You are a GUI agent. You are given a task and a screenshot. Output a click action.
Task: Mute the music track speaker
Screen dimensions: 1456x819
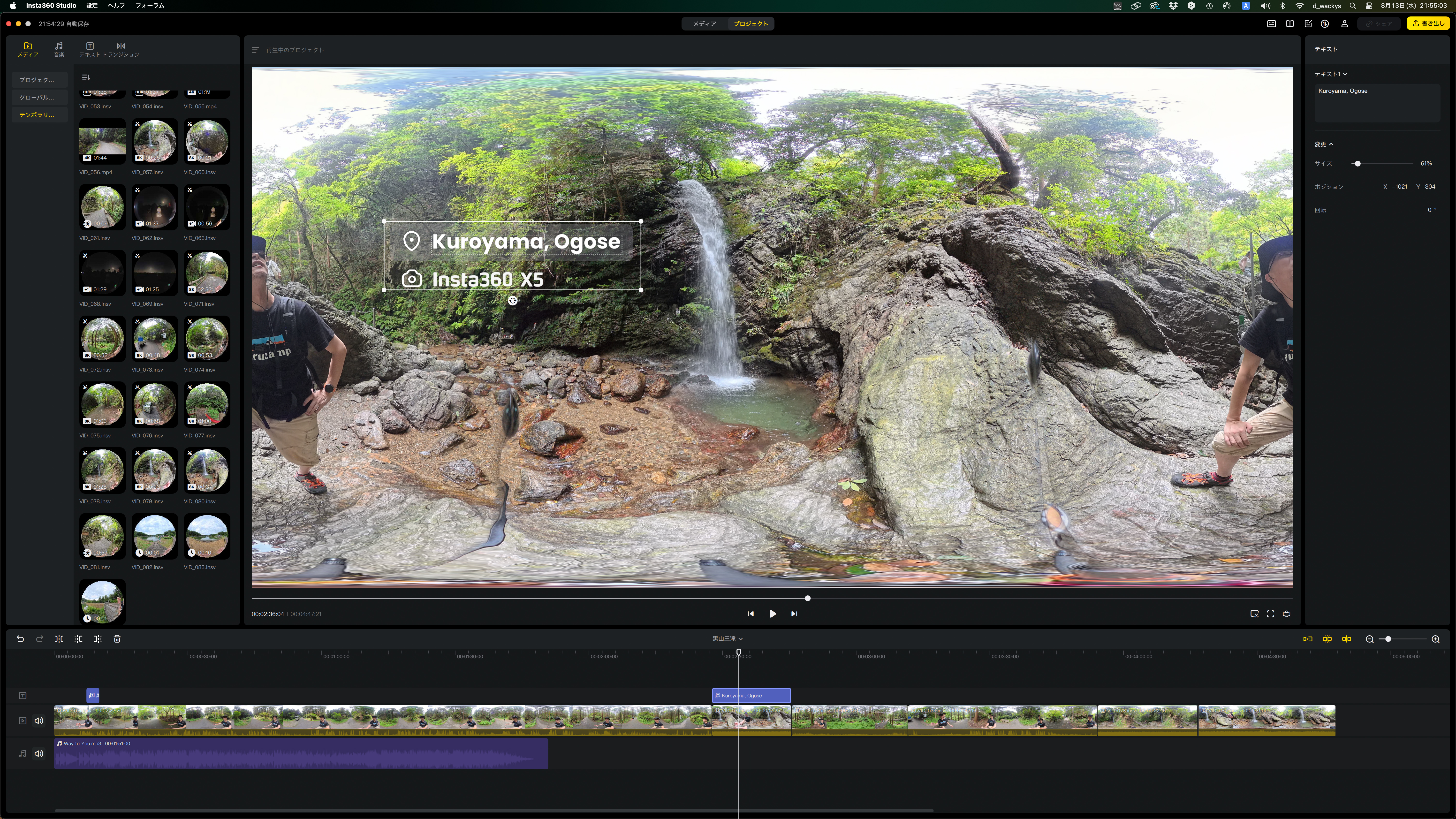39,753
